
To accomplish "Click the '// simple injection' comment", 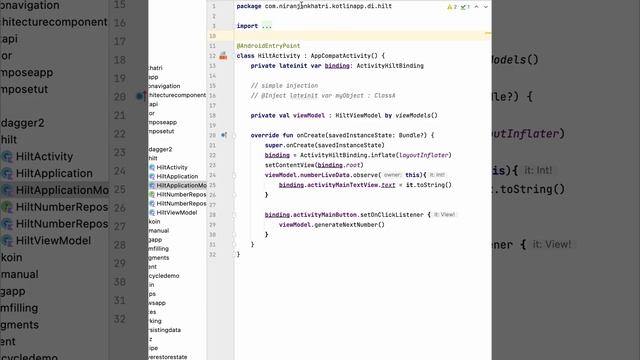I will tap(284, 86).
